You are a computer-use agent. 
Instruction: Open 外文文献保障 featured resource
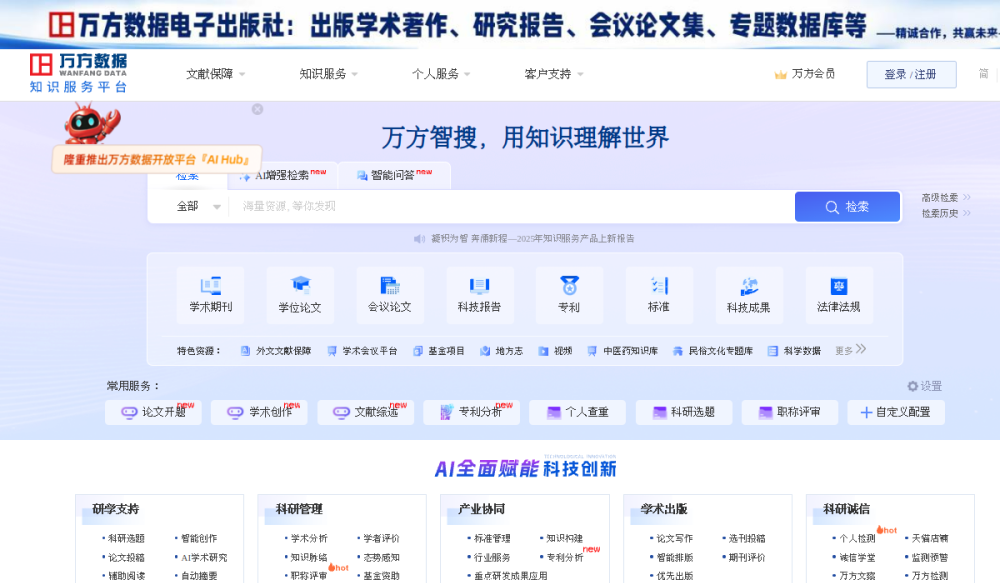click(x=276, y=351)
